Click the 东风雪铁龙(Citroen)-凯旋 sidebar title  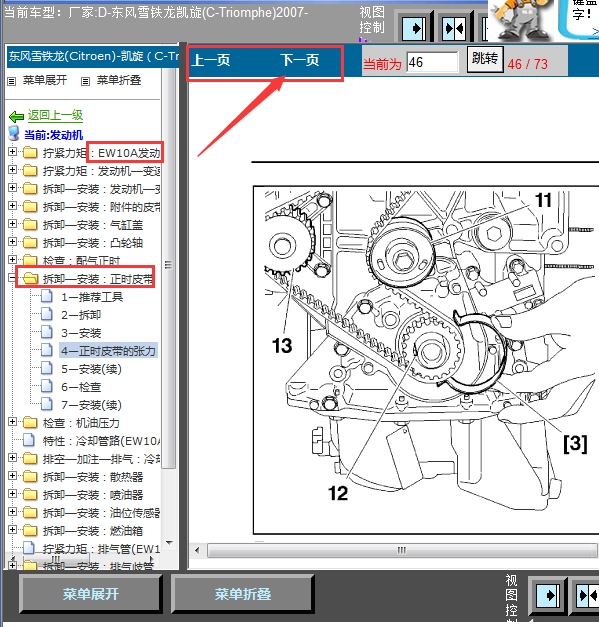tap(94, 56)
